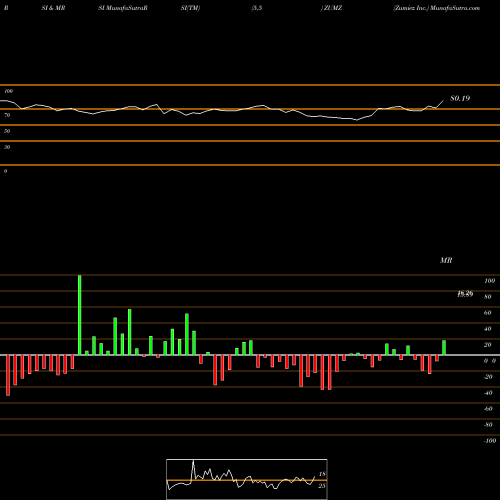Click the RSI axis label 30

pos(7,147)
